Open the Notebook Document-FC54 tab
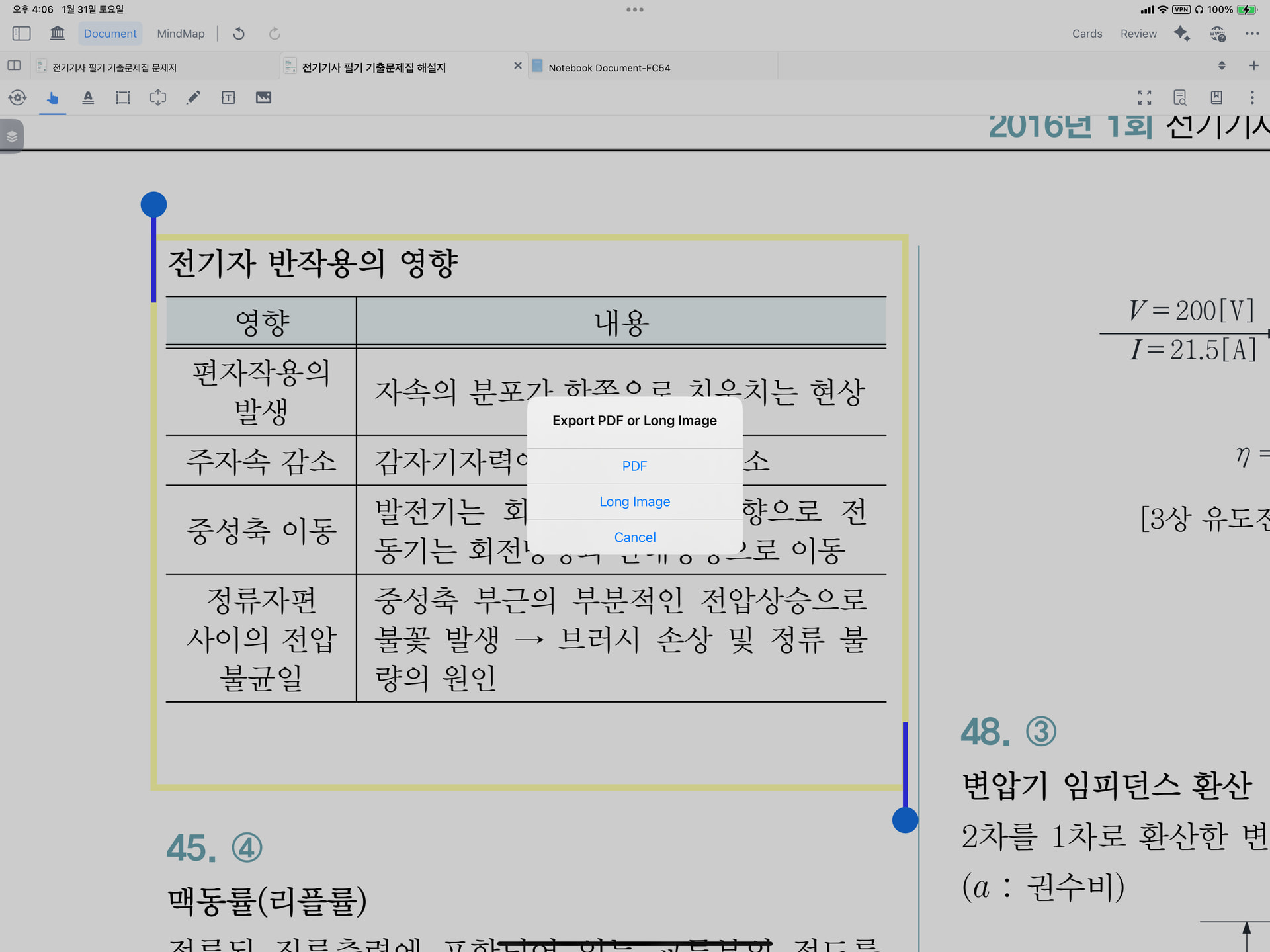1270x952 pixels. [609, 67]
